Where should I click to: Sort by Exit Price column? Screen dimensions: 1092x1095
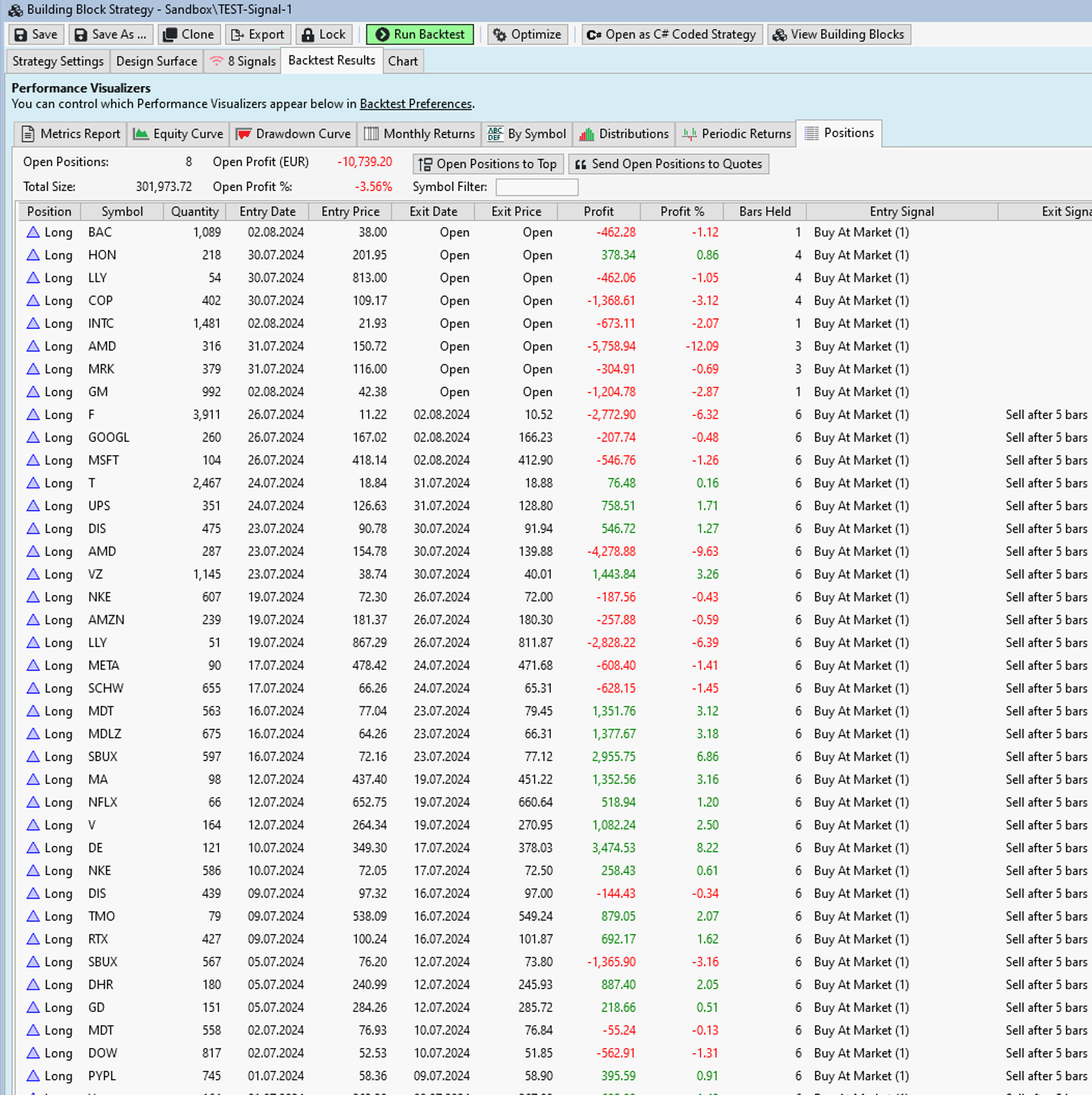(x=516, y=212)
